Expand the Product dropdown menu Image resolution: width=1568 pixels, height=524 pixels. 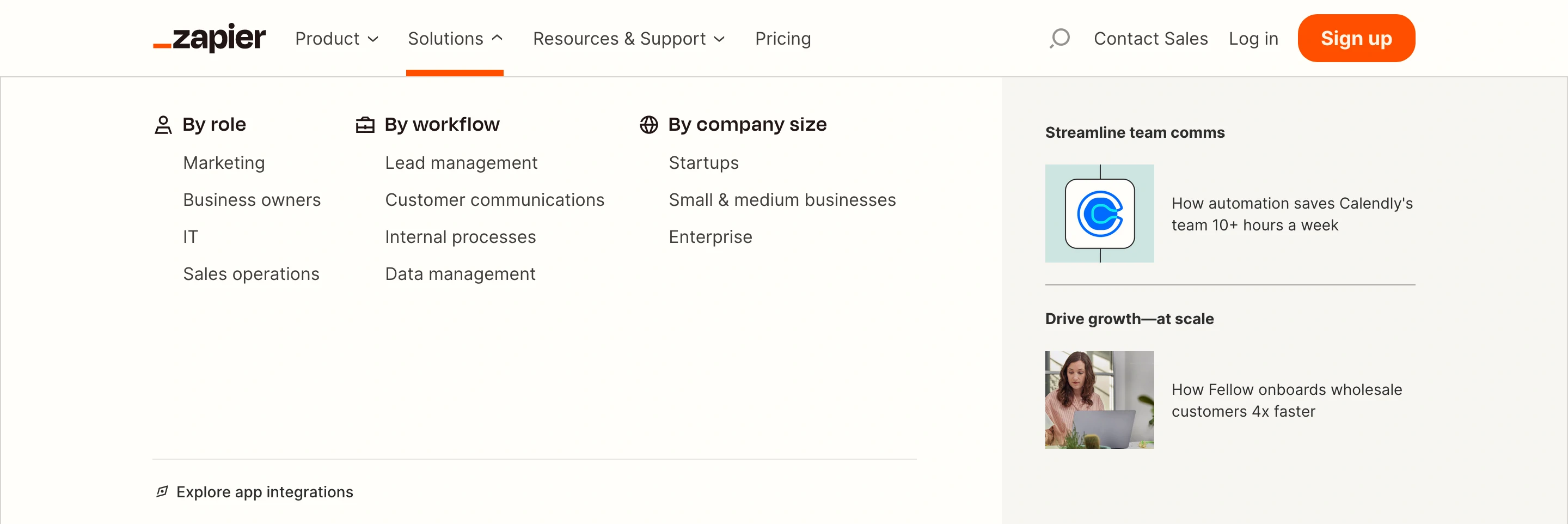(336, 38)
